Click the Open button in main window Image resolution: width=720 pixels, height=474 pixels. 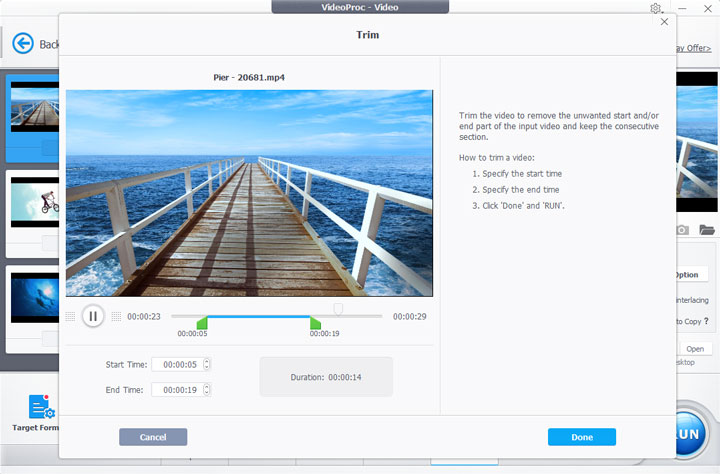click(x=695, y=349)
